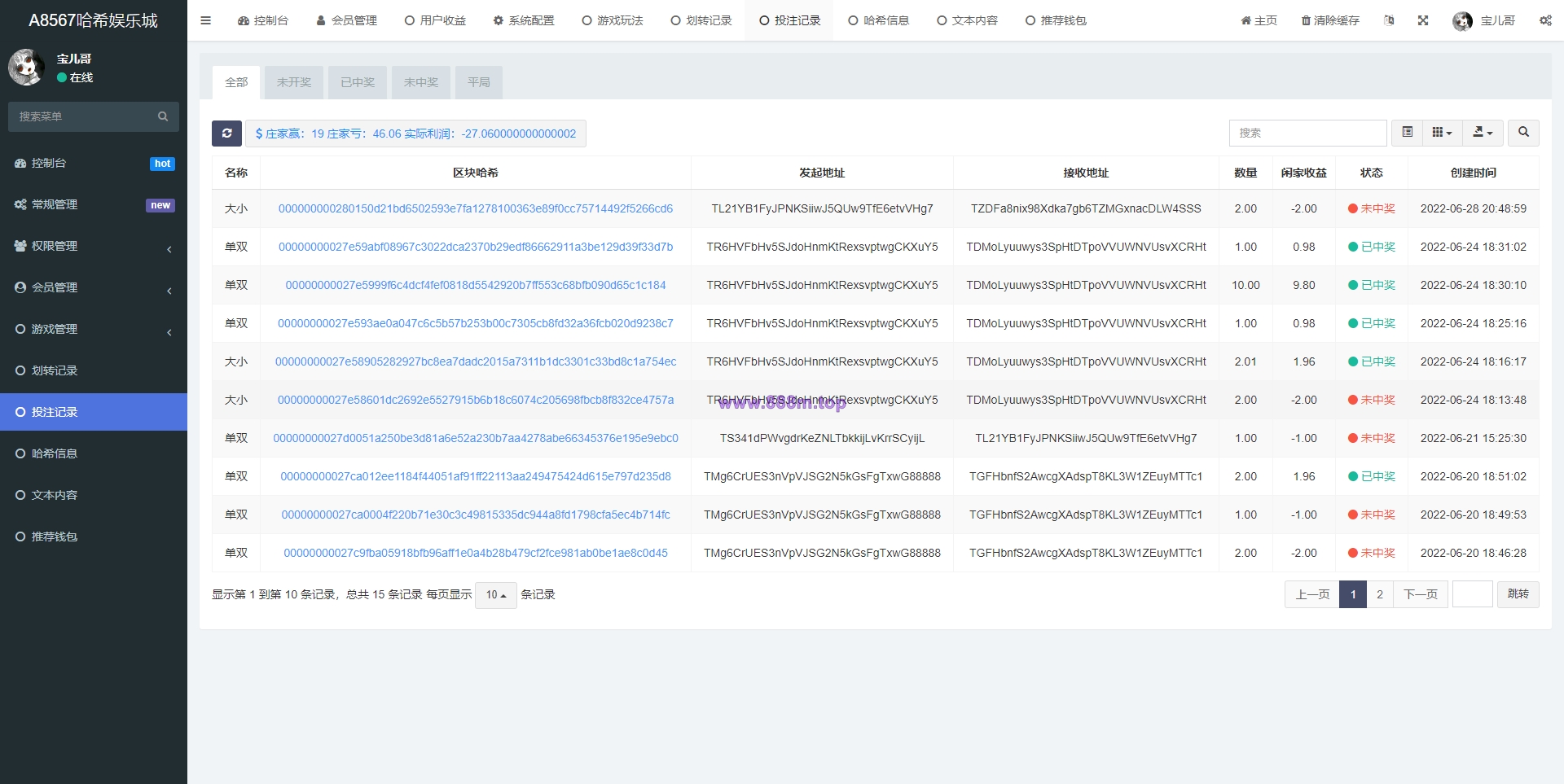Open block hash link ending e4757a
Viewport: 1564px width, 784px height.
[476, 400]
